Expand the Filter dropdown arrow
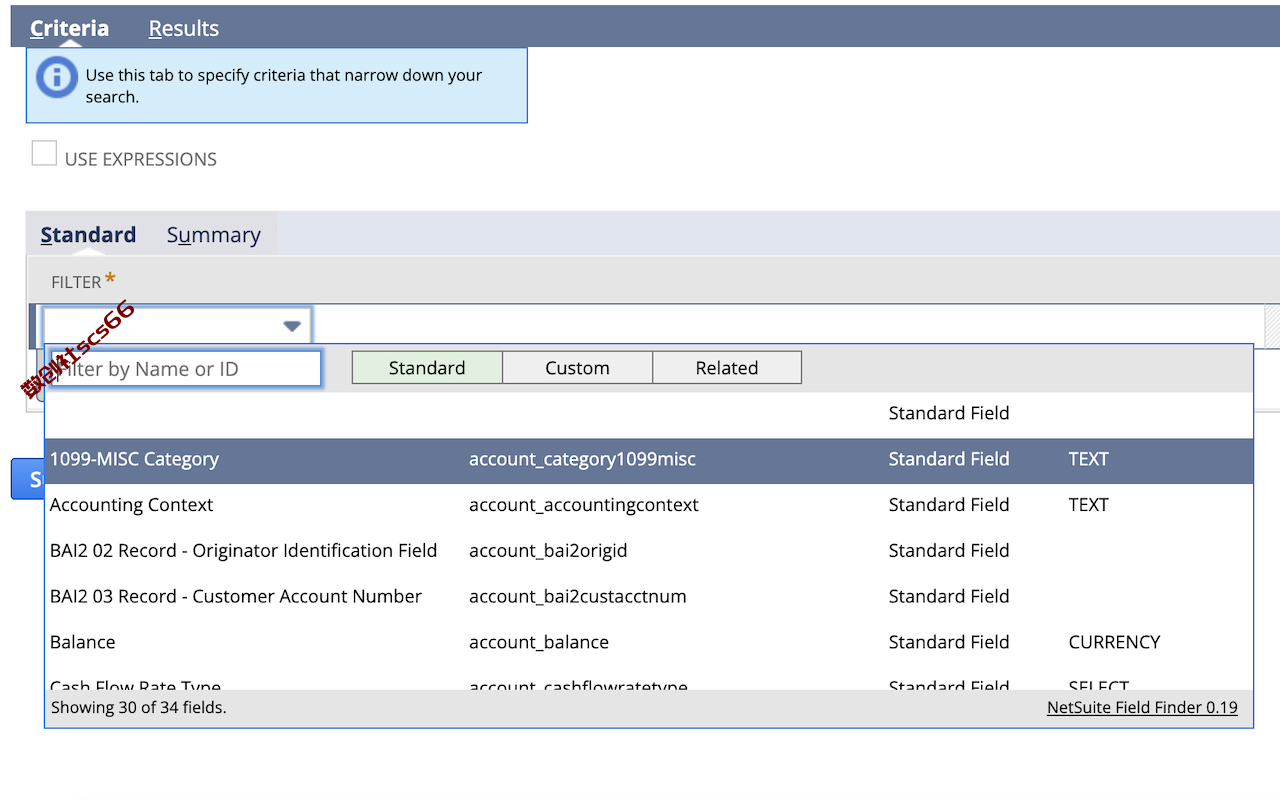 292,326
